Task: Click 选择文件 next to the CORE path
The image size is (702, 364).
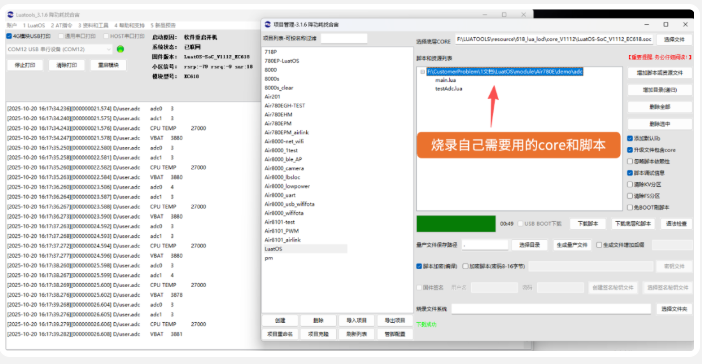Action: tap(674, 39)
